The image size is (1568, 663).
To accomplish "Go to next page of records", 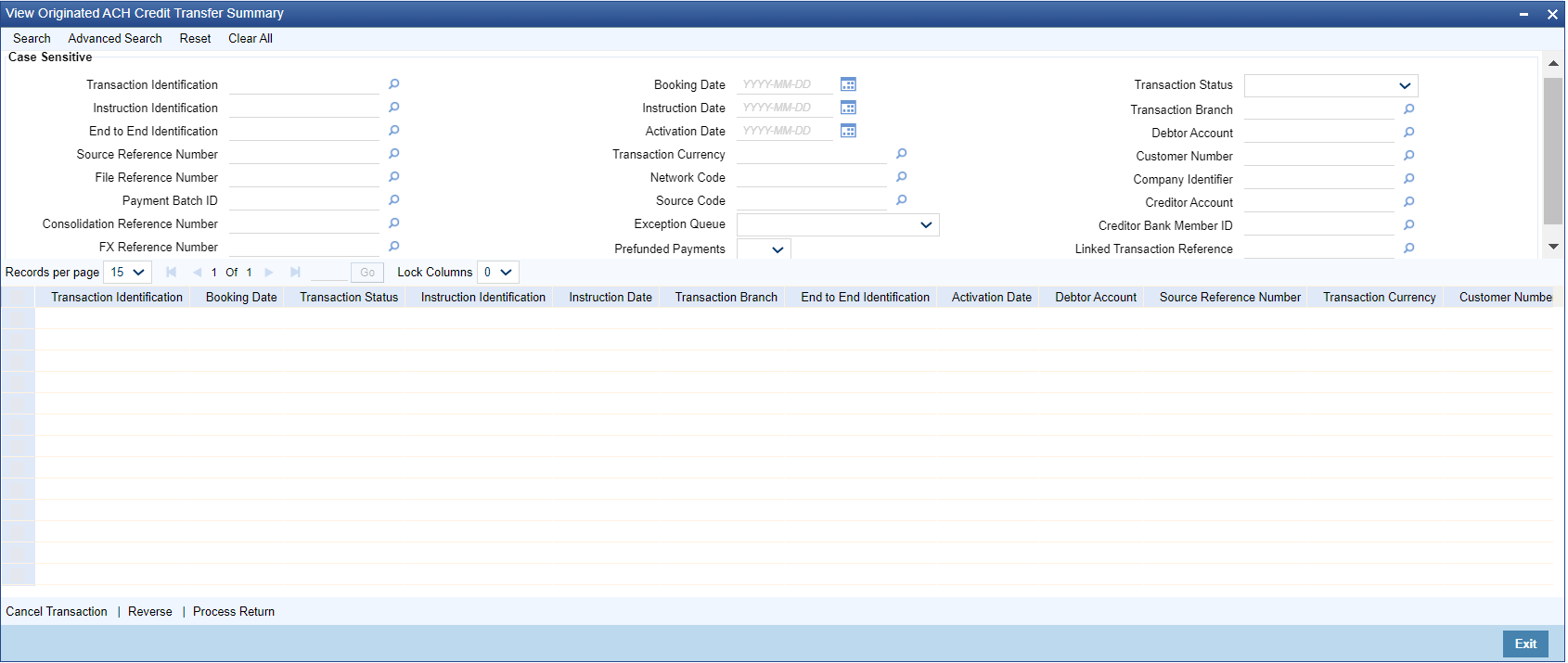I will coord(269,273).
